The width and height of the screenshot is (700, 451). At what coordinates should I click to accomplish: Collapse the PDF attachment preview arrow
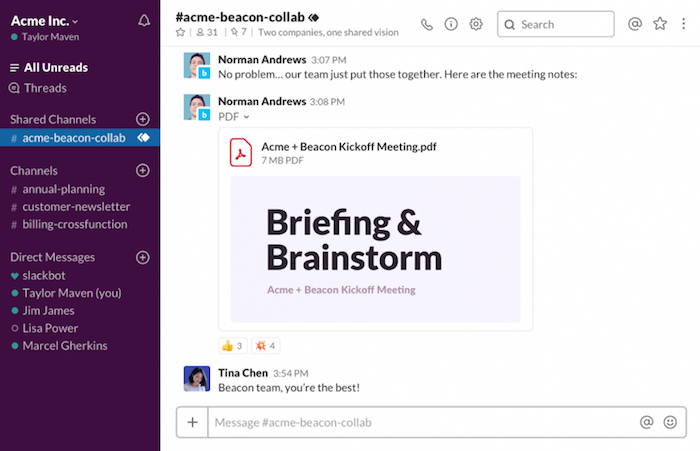[x=246, y=117]
